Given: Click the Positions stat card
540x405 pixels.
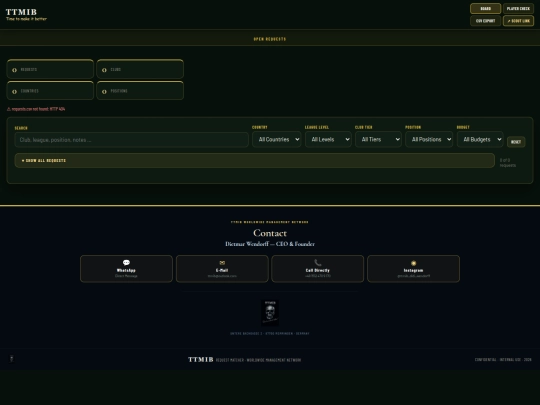Looking at the screenshot, I should point(140,91).
